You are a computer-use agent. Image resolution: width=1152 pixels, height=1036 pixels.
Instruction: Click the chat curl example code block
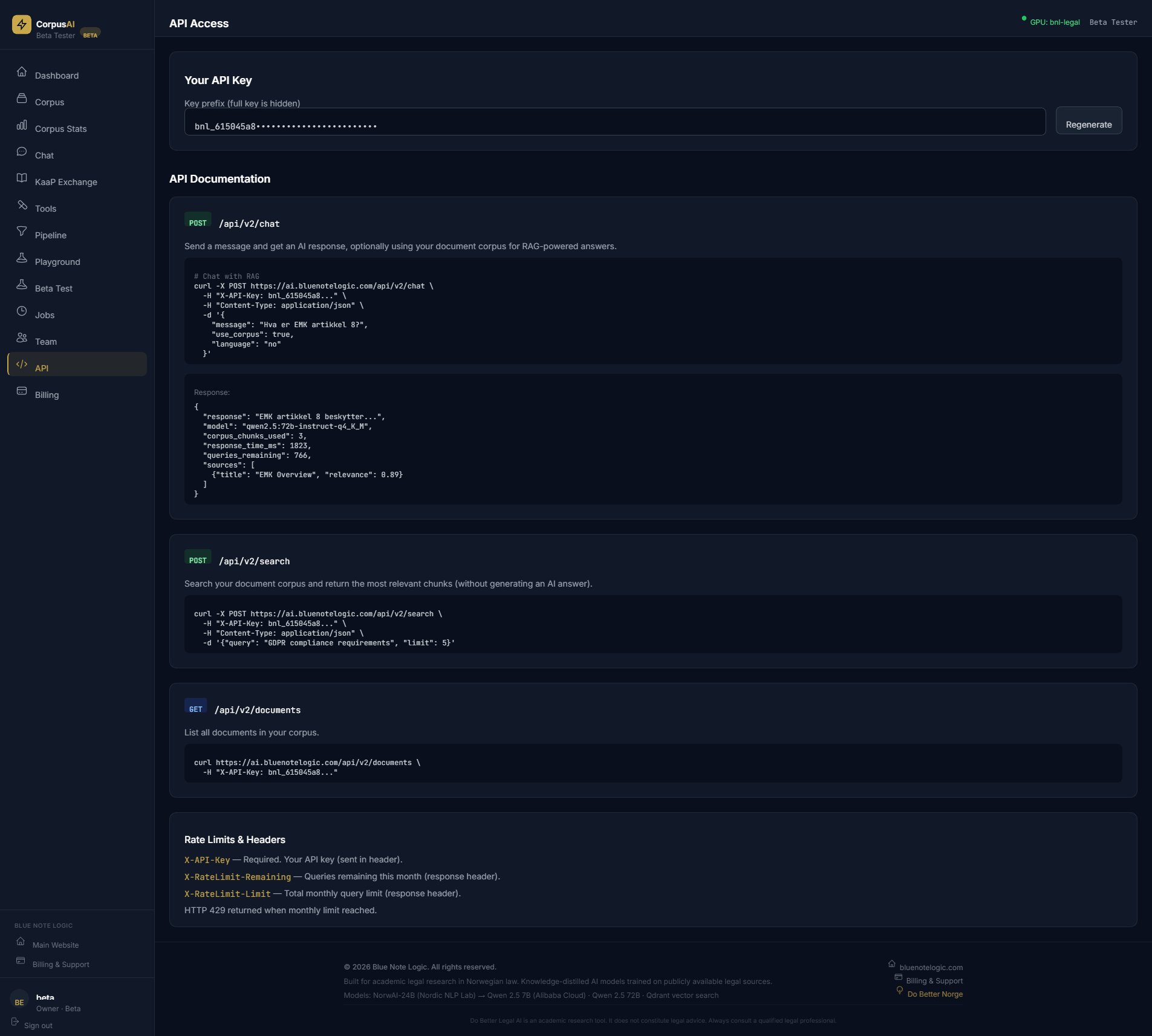[652, 311]
